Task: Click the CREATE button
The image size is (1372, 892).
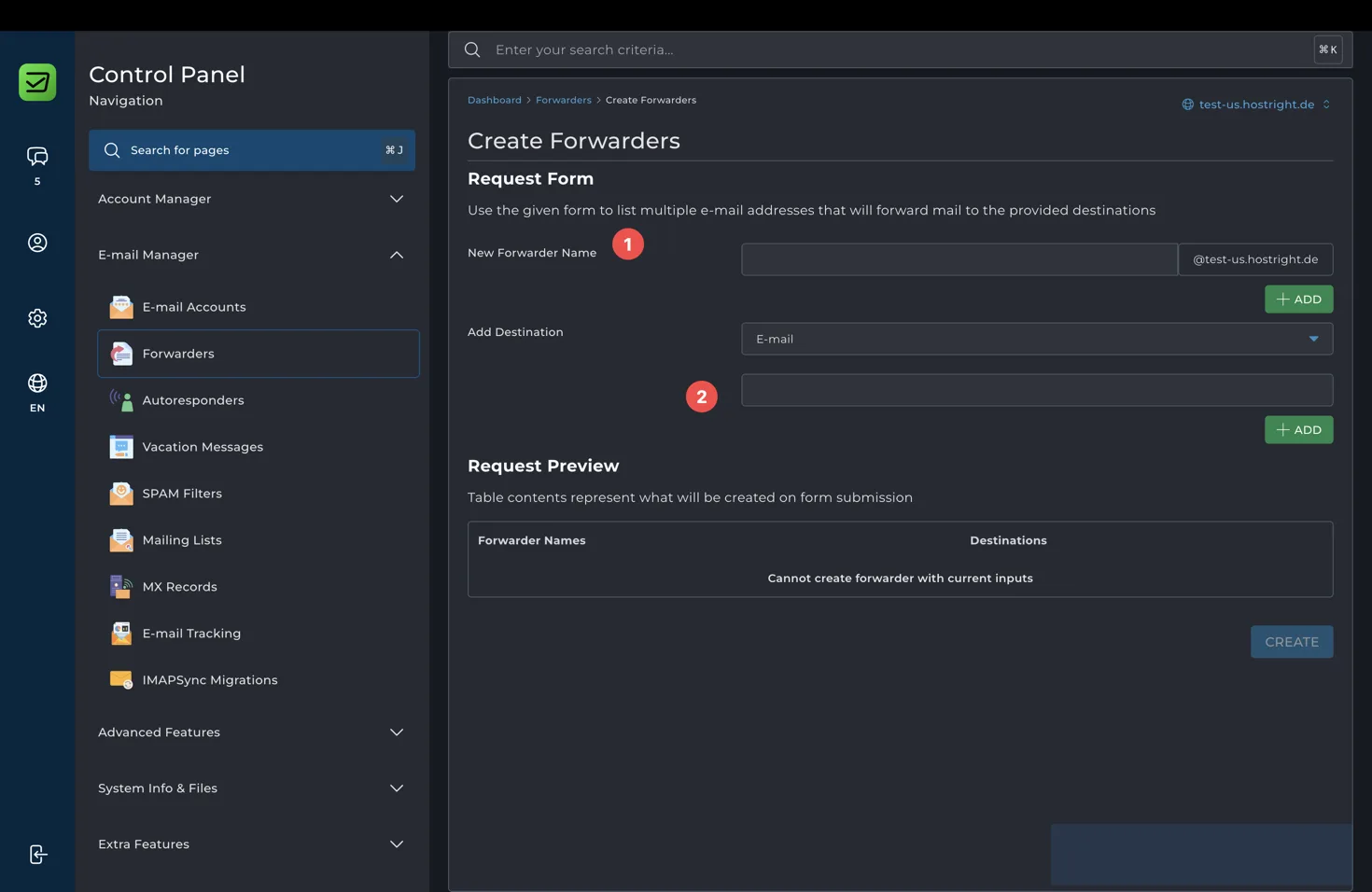Action: 1292,642
